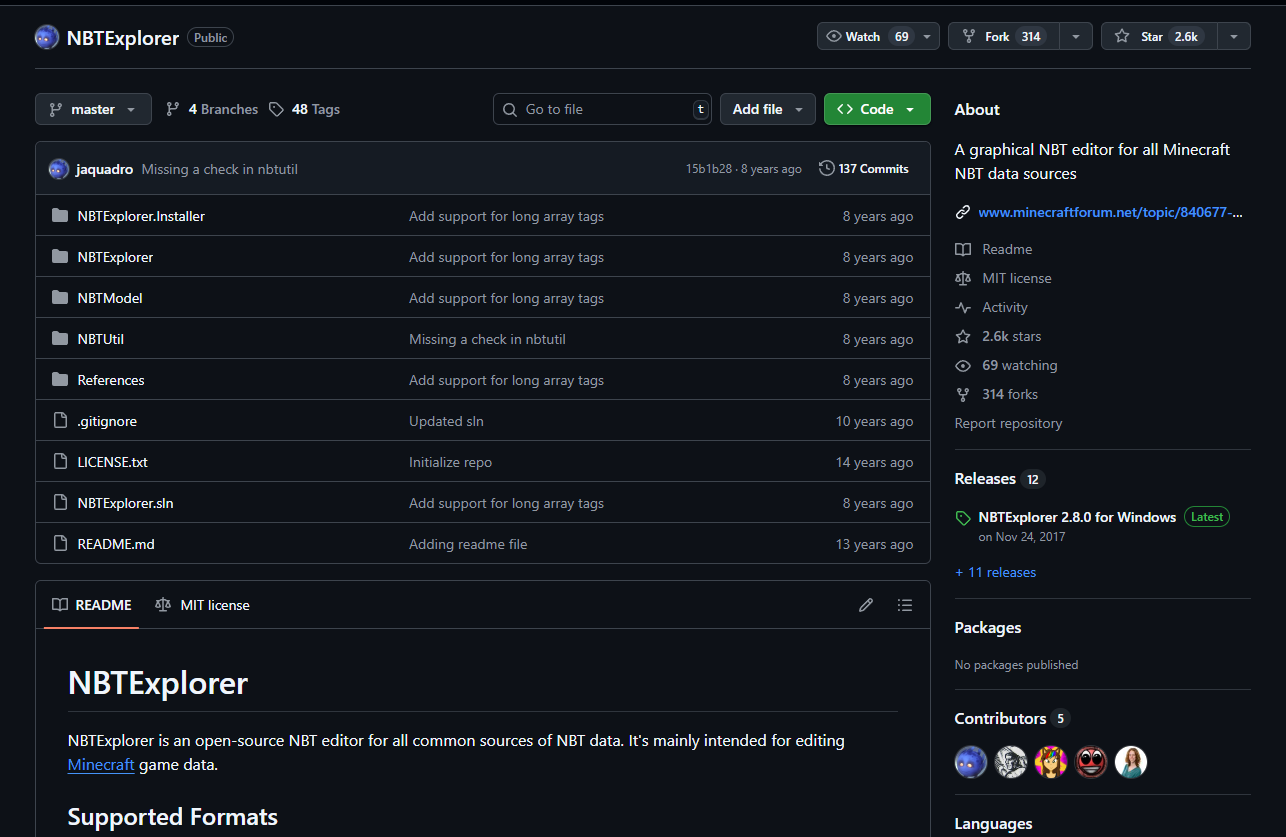Open the 'Adding readme file' commit message
This screenshot has height=837, width=1286.
click(468, 544)
